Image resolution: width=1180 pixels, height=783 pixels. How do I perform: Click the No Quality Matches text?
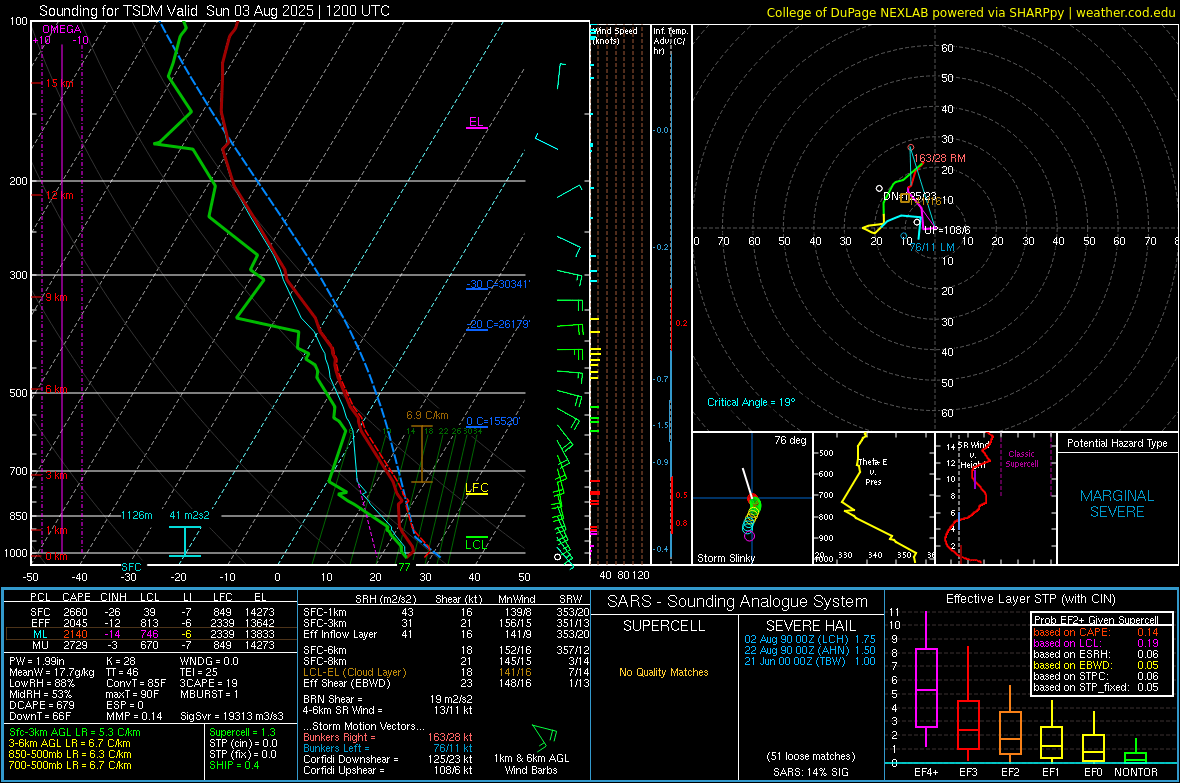pos(663,672)
